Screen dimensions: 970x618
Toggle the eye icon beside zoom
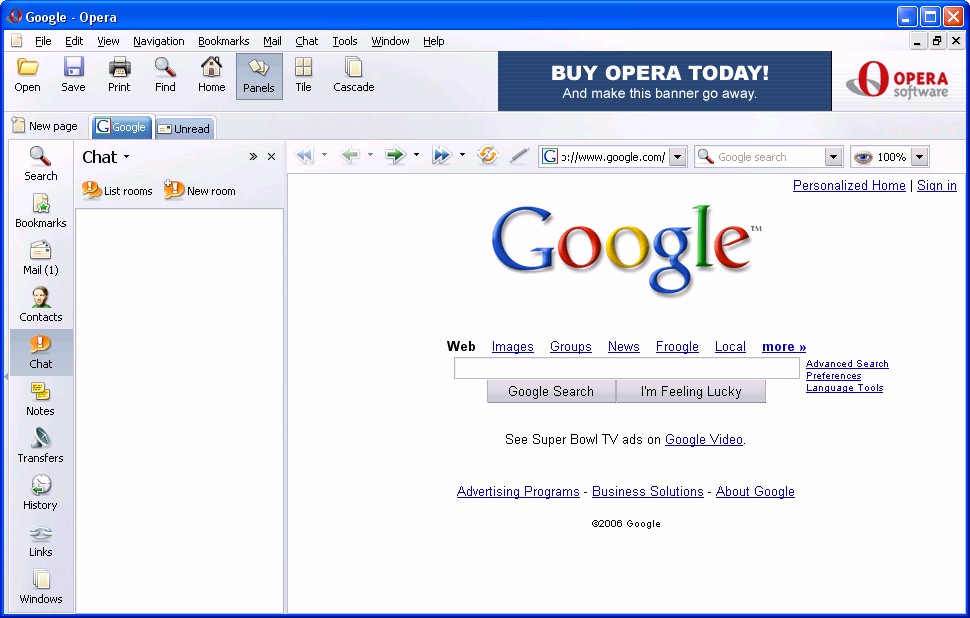pos(863,157)
